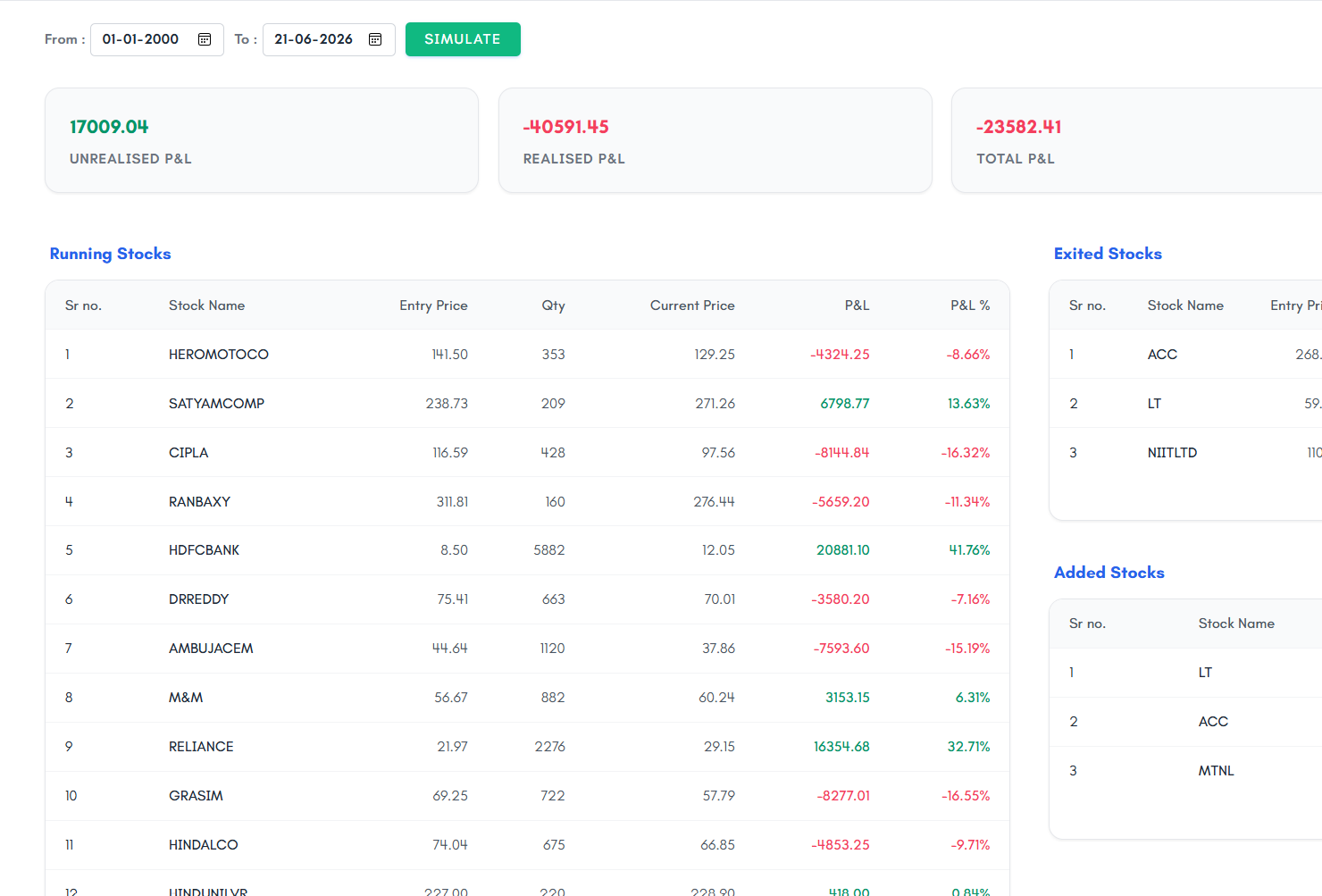1322x896 pixels.
Task: Click Stock Name header in Exited Stocks
Action: pos(1185,306)
